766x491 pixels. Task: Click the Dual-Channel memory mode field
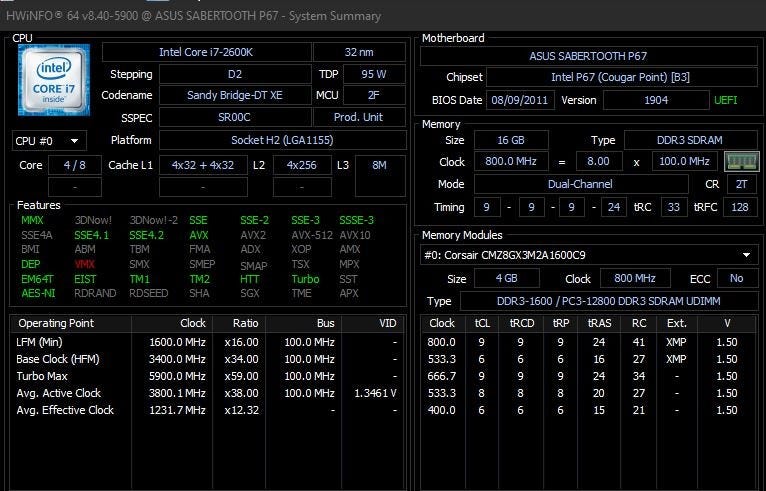pyautogui.click(x=580, y=184)
